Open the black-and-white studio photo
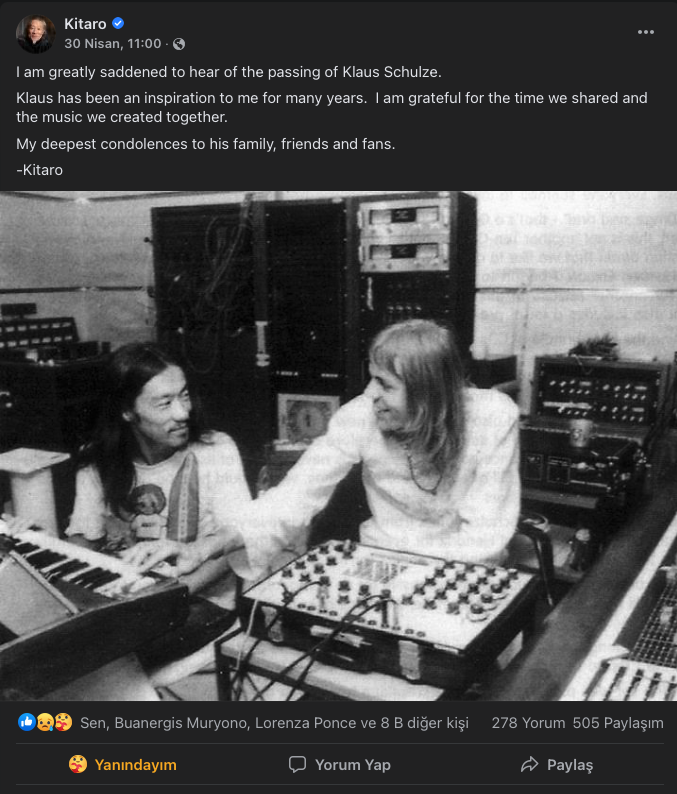This screenshot has height=794, width=677. 338,446
